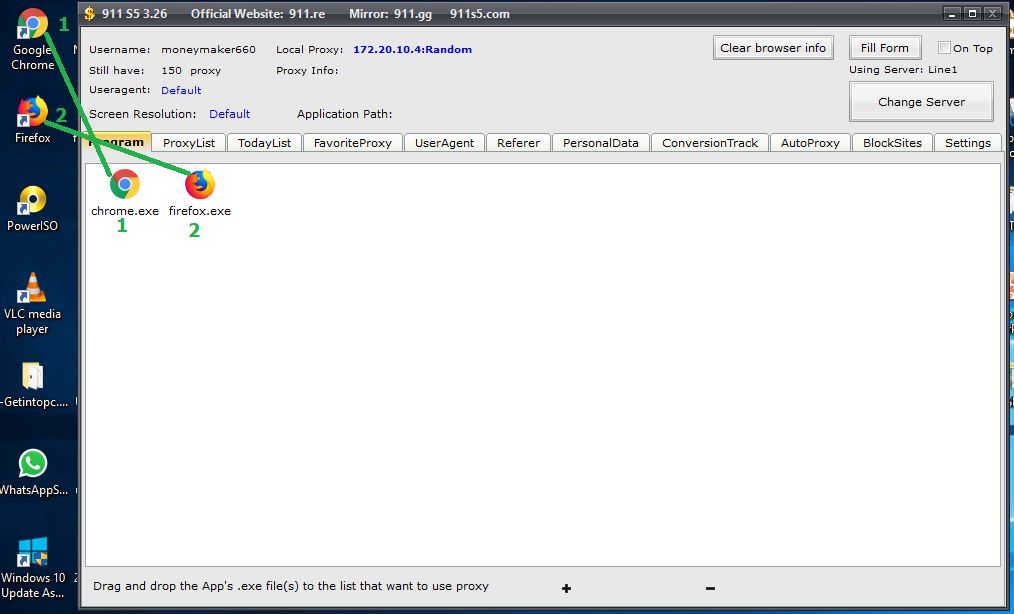Select the VLC media player desktop icon
The image size is (1014, 614).
coord(32,292)
